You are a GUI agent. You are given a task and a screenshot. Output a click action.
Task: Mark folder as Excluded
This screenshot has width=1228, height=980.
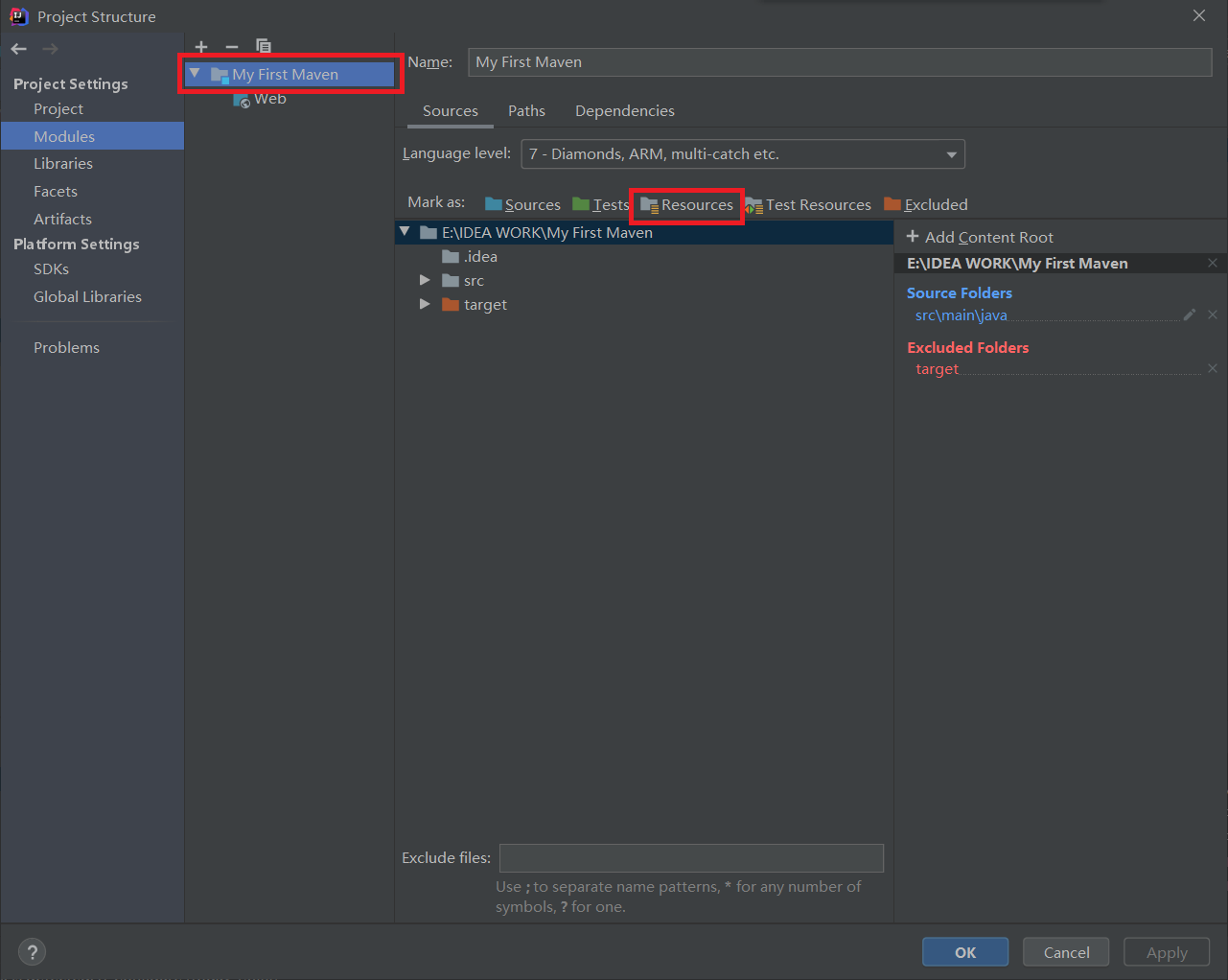(x=926, y=204)
